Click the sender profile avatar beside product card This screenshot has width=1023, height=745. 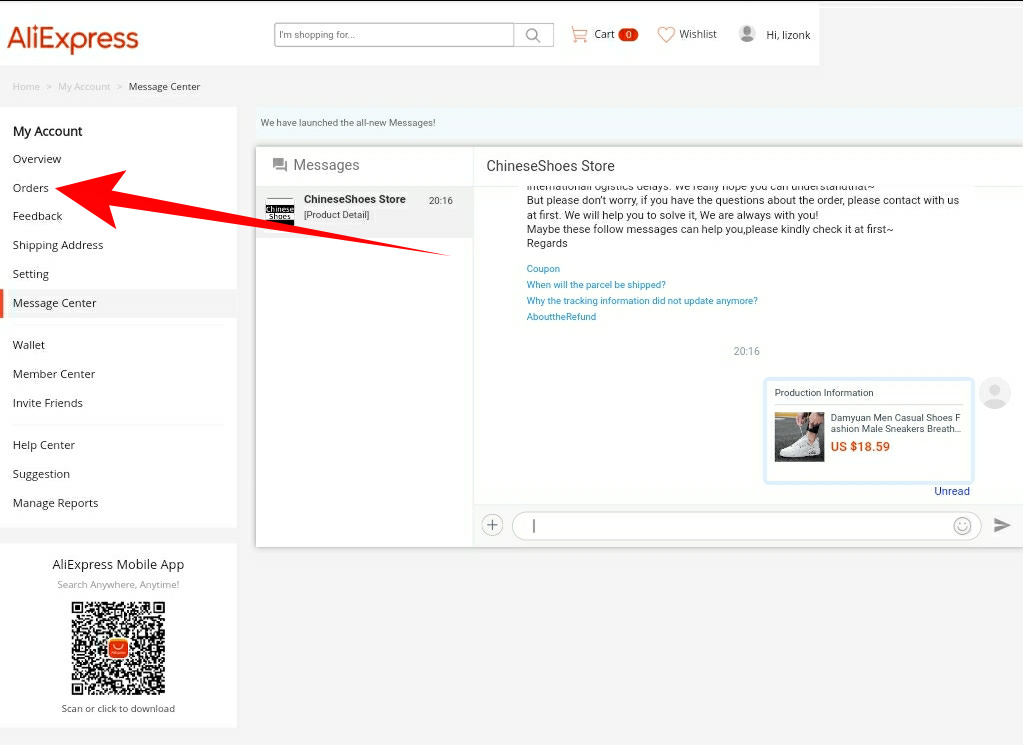point(994,393)
